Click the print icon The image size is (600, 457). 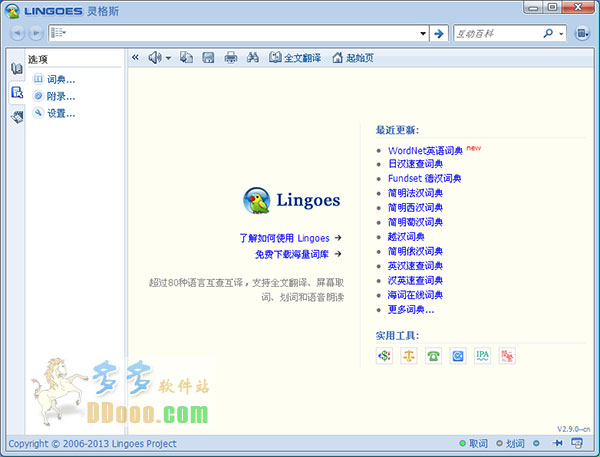pyautogui.click(x=231, y=58)
